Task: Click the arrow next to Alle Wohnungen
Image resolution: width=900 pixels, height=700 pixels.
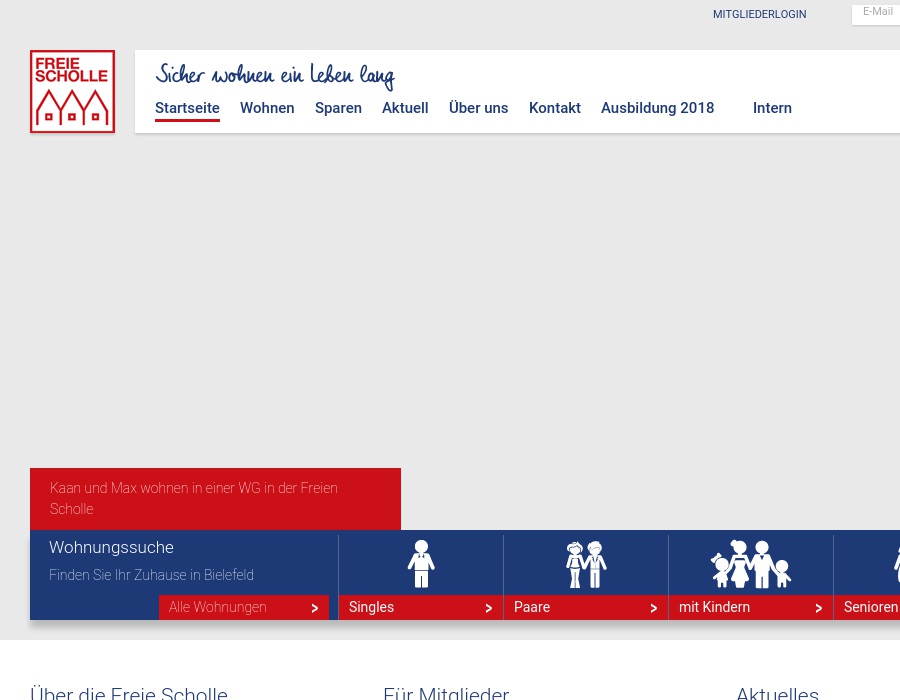Action: point(314,608)
